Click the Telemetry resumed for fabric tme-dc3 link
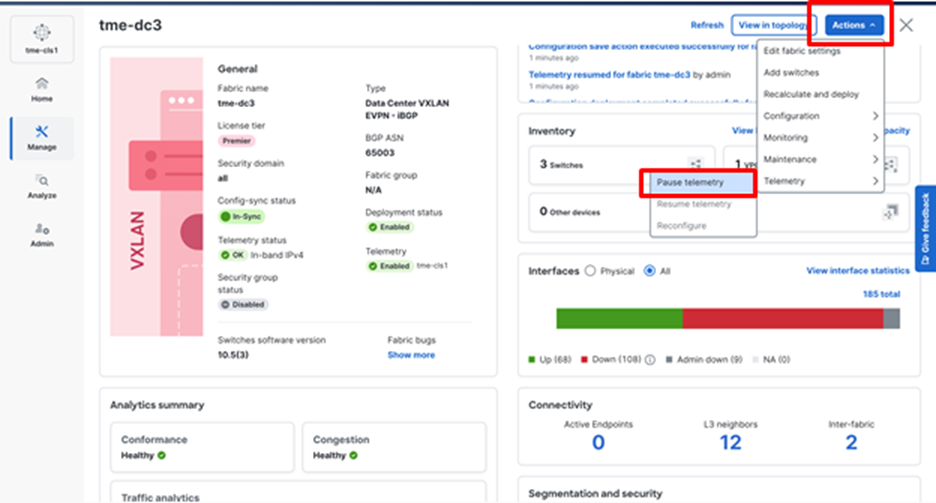936x503 pixels. click(609, 75)
